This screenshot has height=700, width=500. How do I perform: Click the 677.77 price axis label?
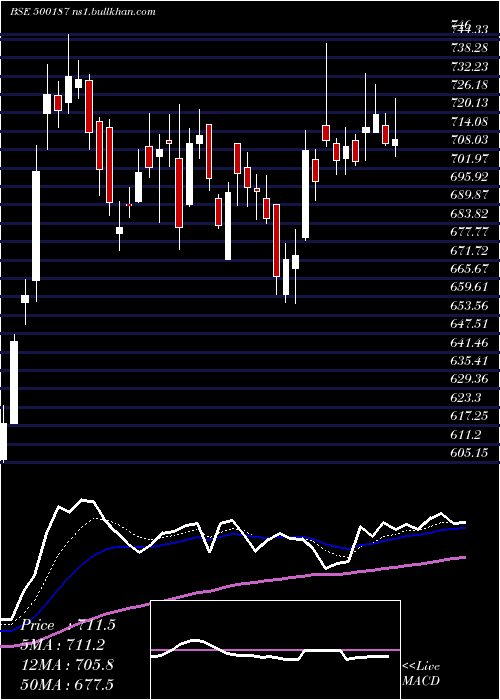pos(470,232)
